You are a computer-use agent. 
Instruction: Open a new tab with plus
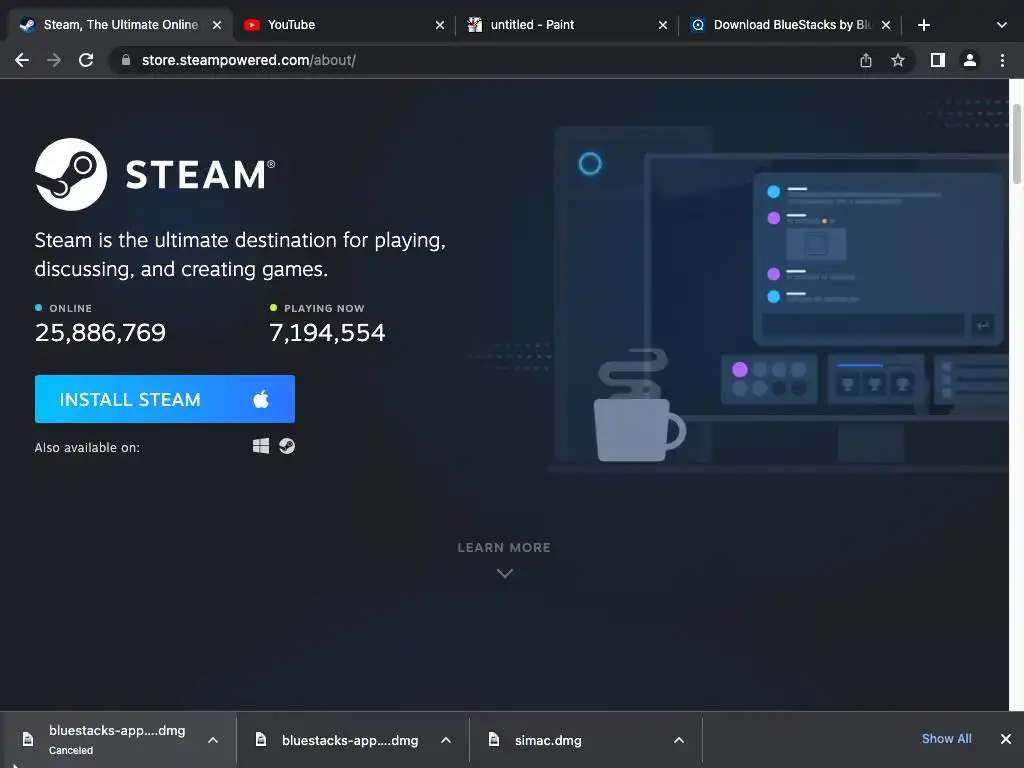point(923,25)
